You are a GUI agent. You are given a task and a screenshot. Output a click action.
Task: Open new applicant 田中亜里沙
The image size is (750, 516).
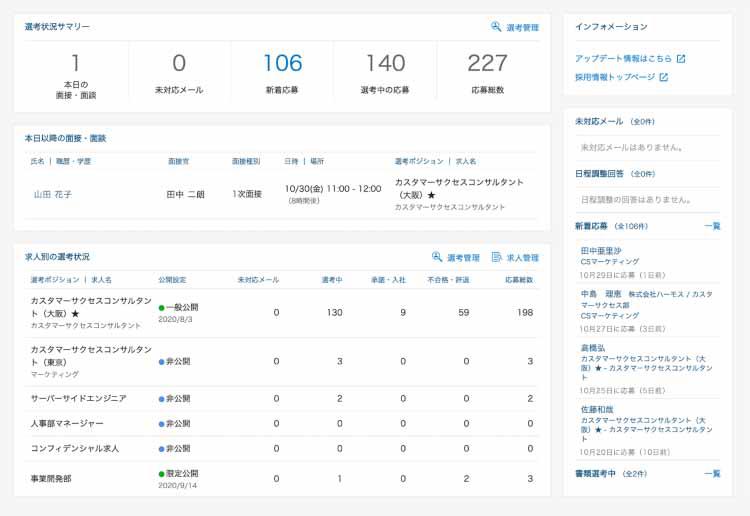point(601,251)
